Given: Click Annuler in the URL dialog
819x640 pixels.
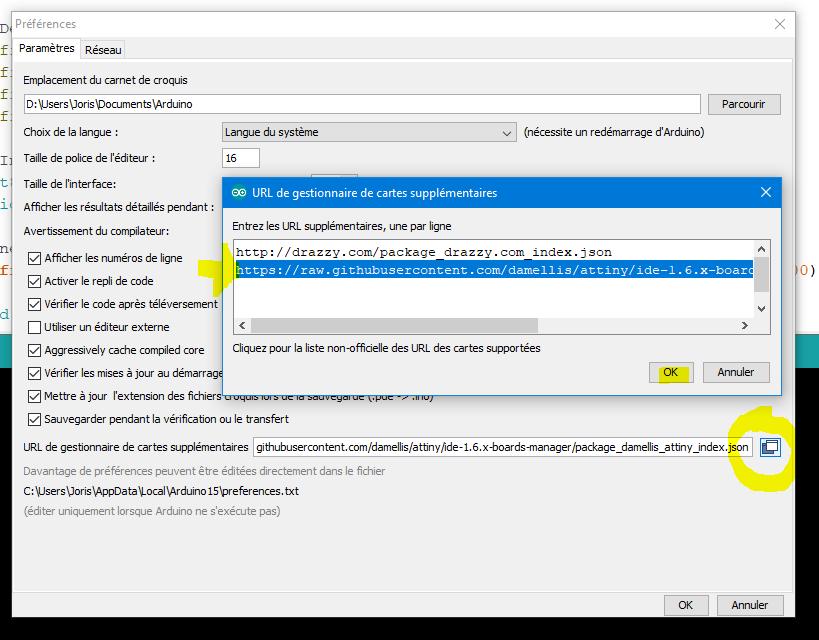Looking at the screenshot, I should pyautogui.click(x=736, y=373).
